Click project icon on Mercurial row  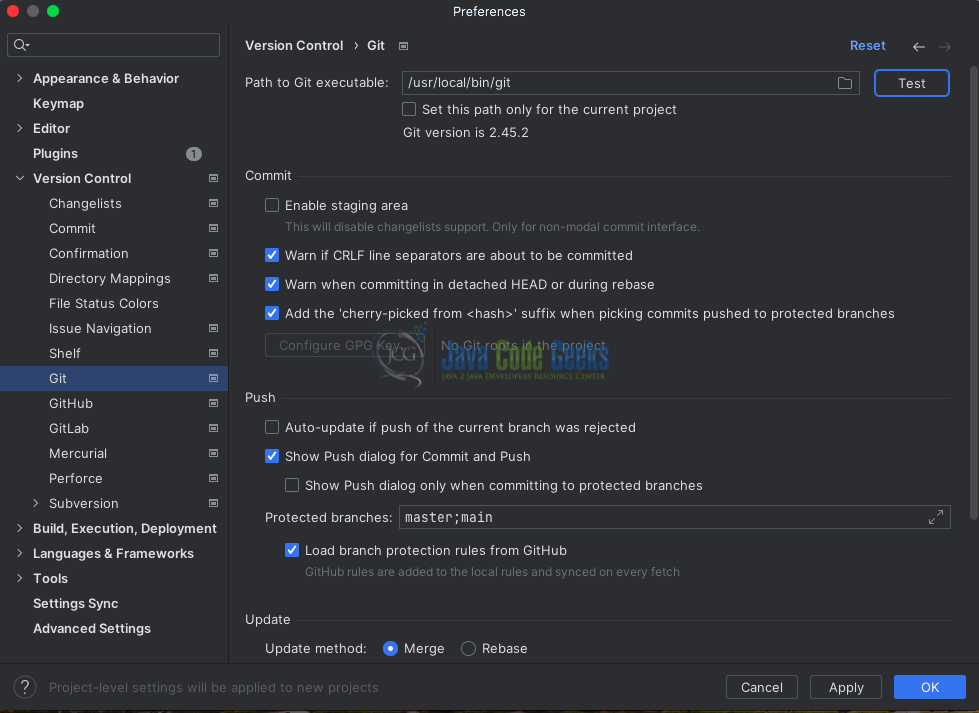pyautogui.click(x=214, y=453)
